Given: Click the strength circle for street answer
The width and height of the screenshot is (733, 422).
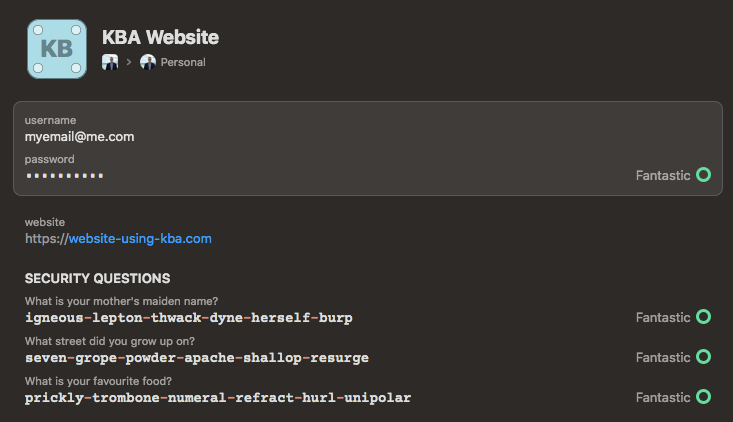Looking at the screenshot, I should (703, 357).
